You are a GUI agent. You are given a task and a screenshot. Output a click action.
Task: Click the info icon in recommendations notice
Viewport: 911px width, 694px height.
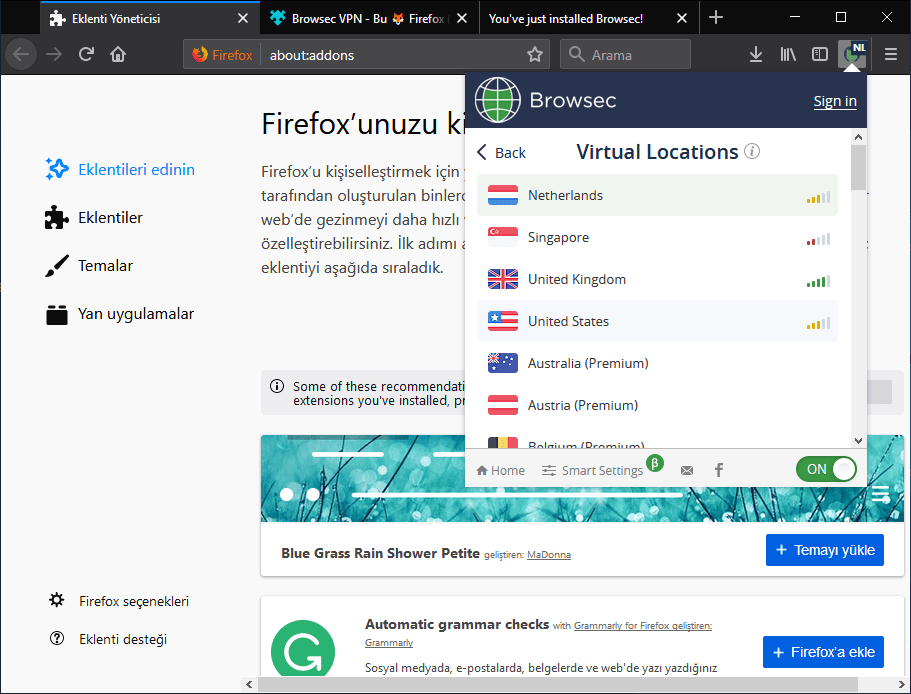[x=277, y=386]
